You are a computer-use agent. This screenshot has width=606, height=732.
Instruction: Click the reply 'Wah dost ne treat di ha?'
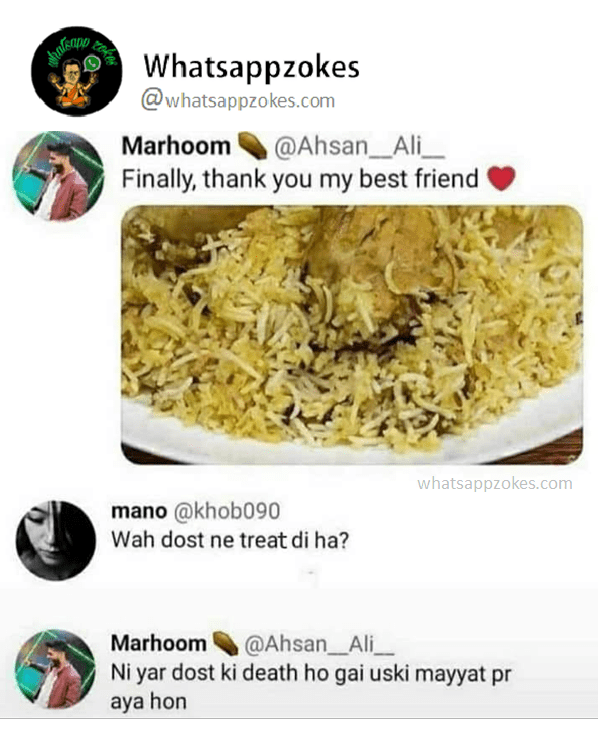point(230,540)
